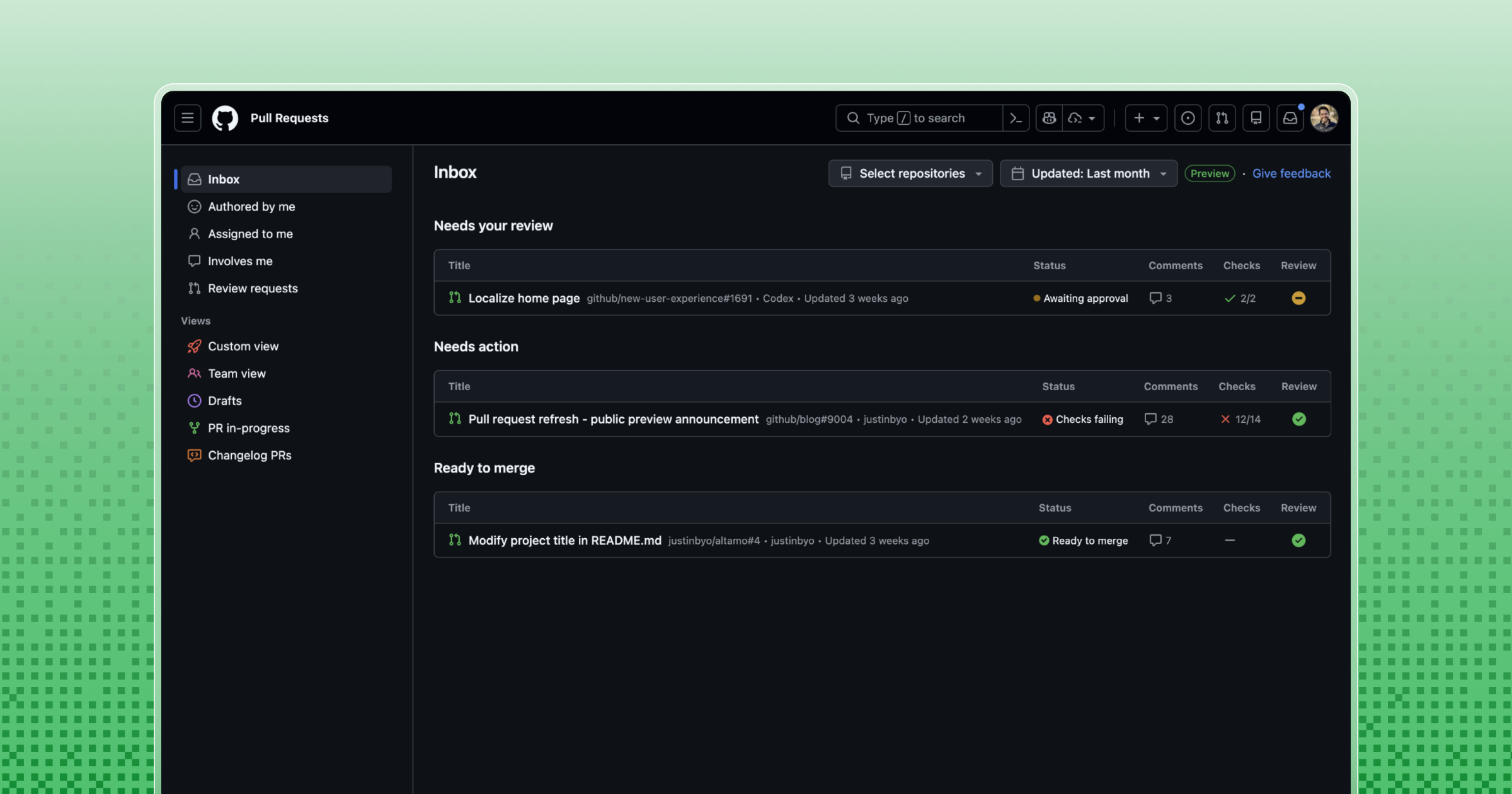The height and width of the screenshot is (794, 1512).
Task: Open the Localize home page pull request
Action: 524,298
